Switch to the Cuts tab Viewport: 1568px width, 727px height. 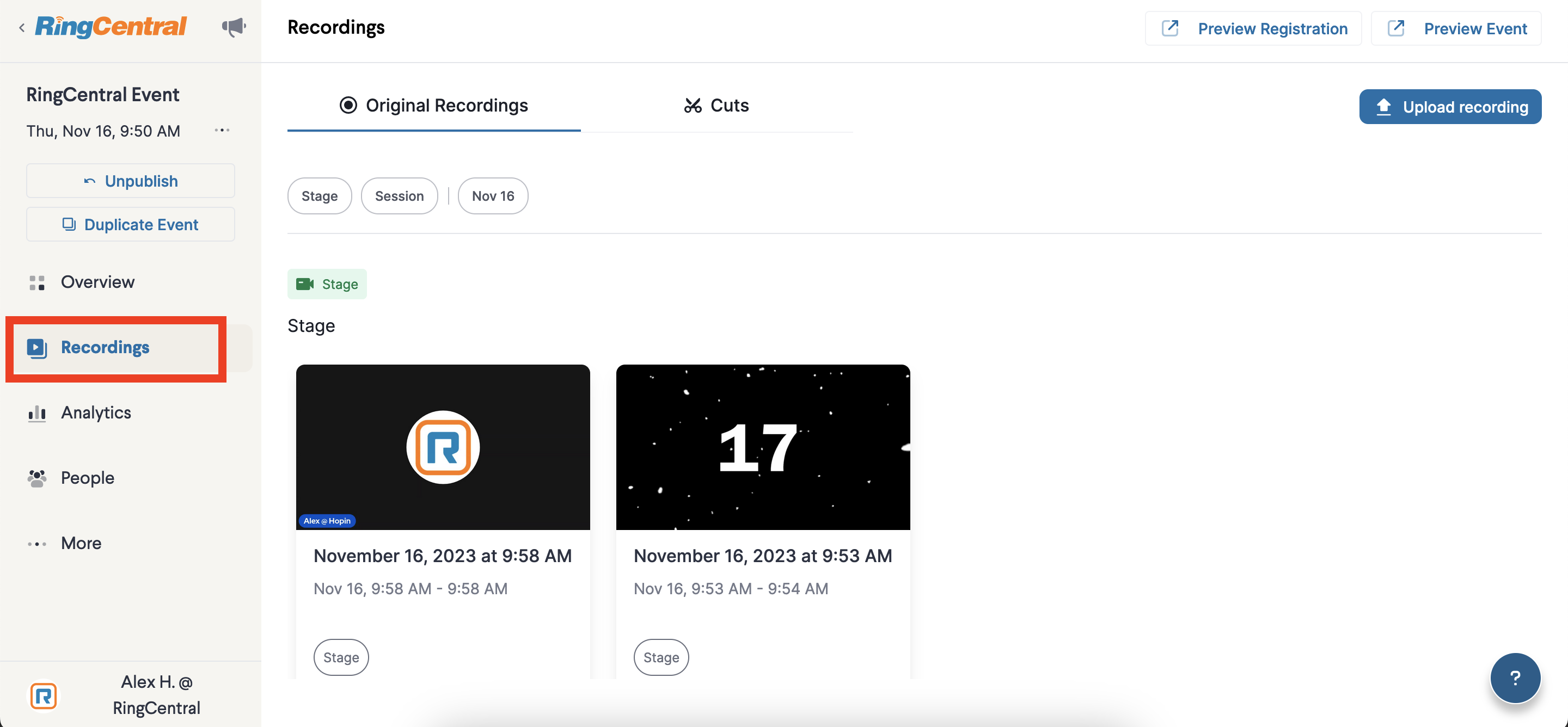click(x=716, y=105)
